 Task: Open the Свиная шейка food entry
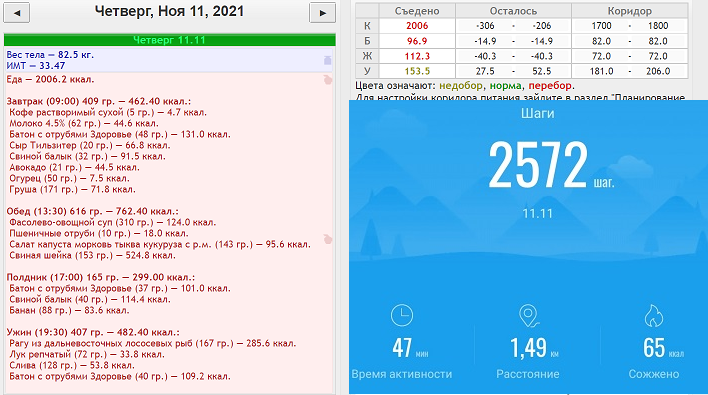(92, 256)
